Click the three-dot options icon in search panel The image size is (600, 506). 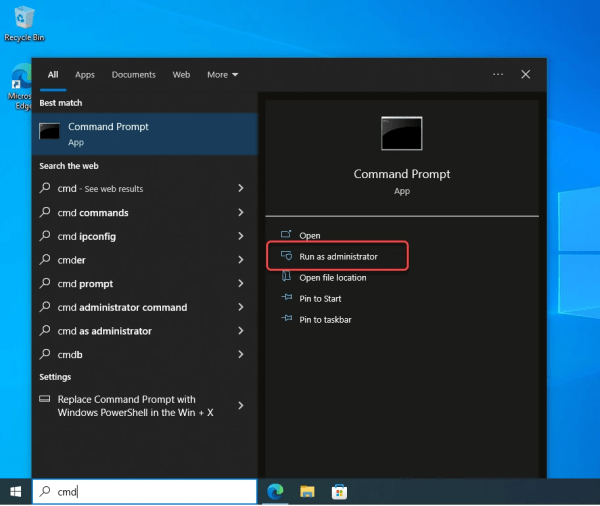[498, 74]
